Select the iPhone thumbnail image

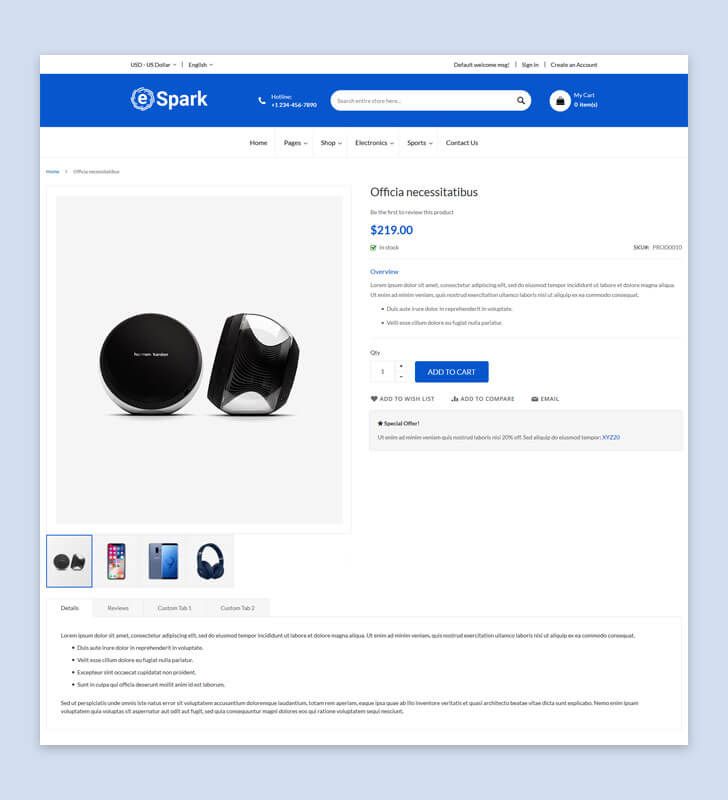pos(116,561)
